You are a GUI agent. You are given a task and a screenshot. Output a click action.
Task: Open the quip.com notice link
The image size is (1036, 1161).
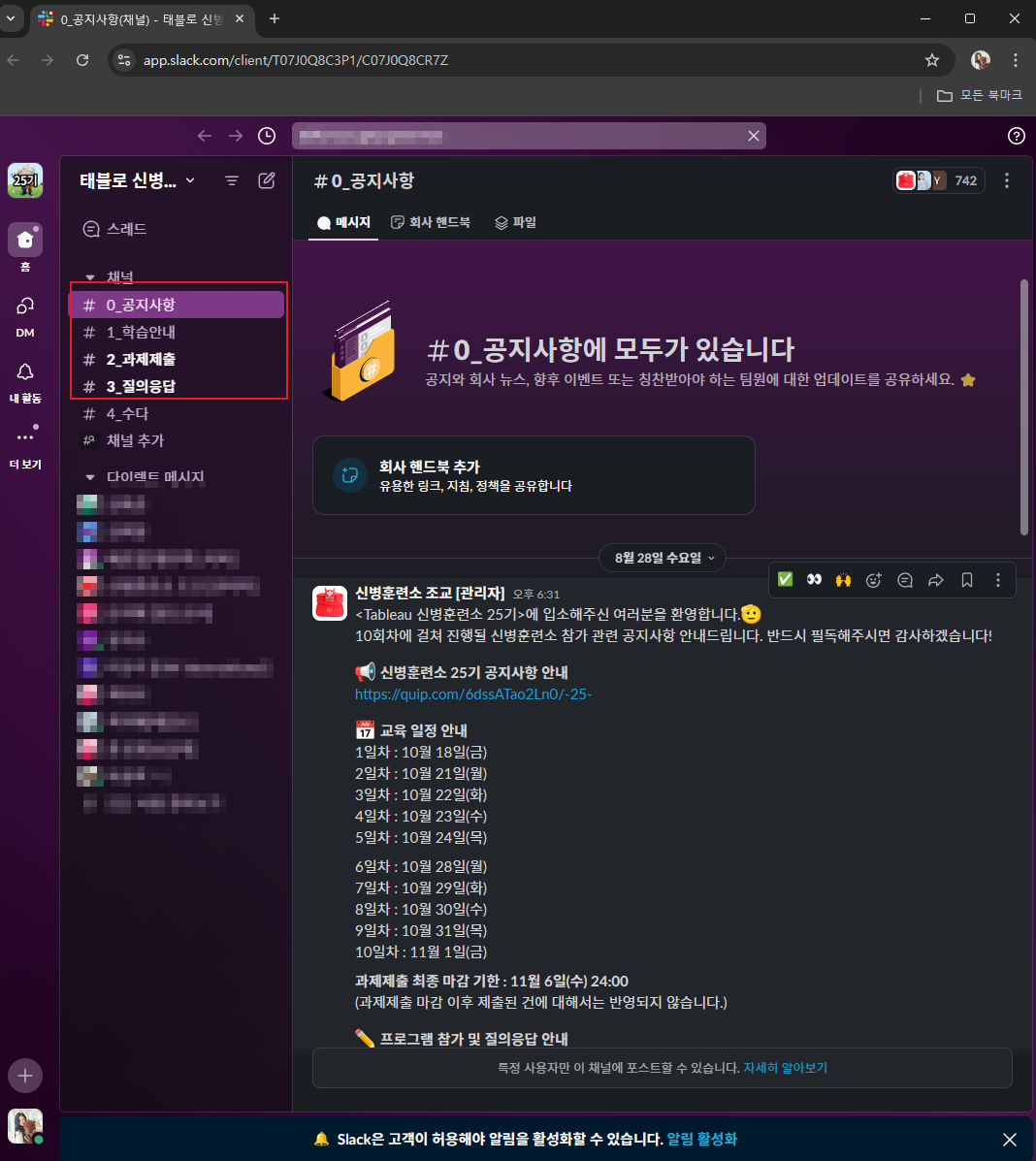pyautogui.click(x=473, y=693)
